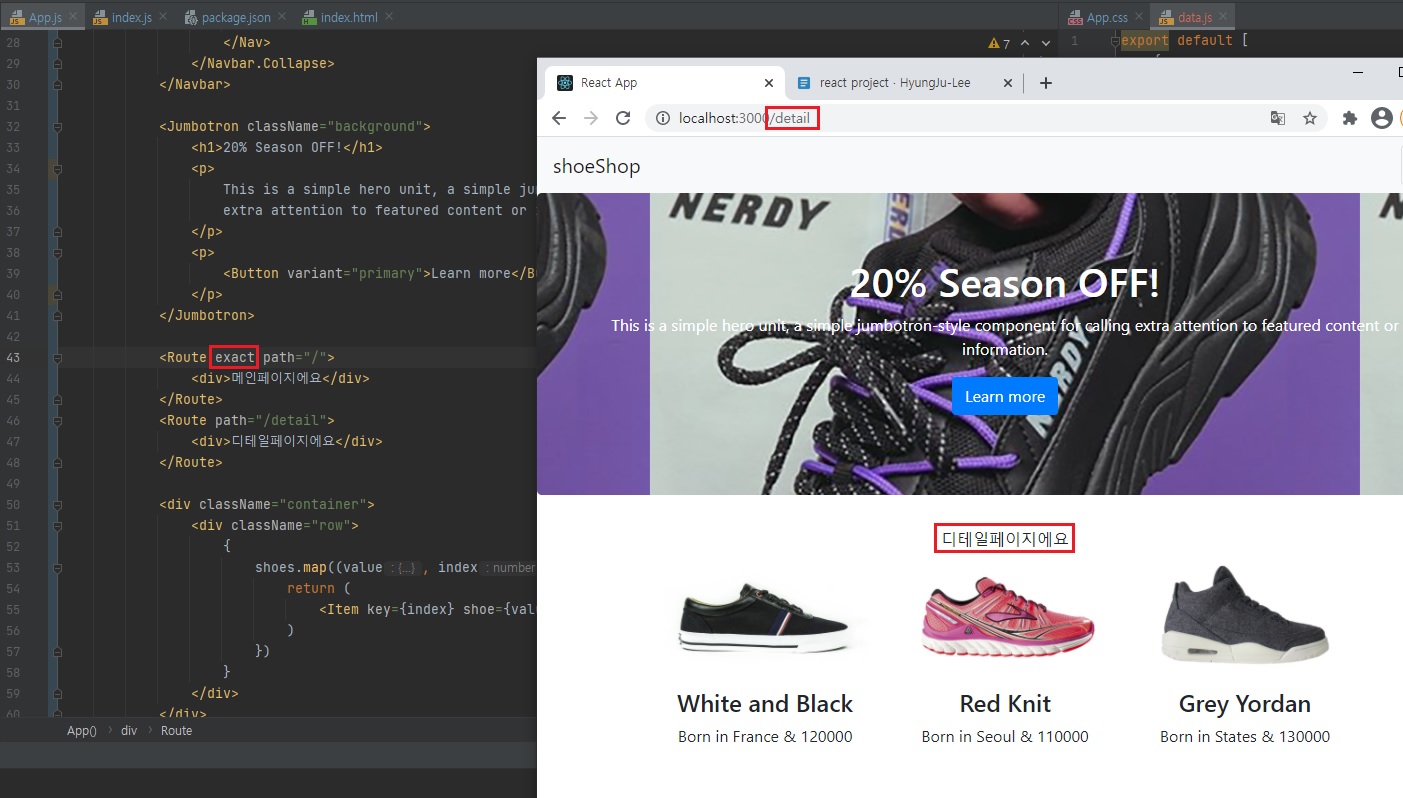Open the index.html editor tab
This screenshot has width=1403, height=798.
(349, 17)
